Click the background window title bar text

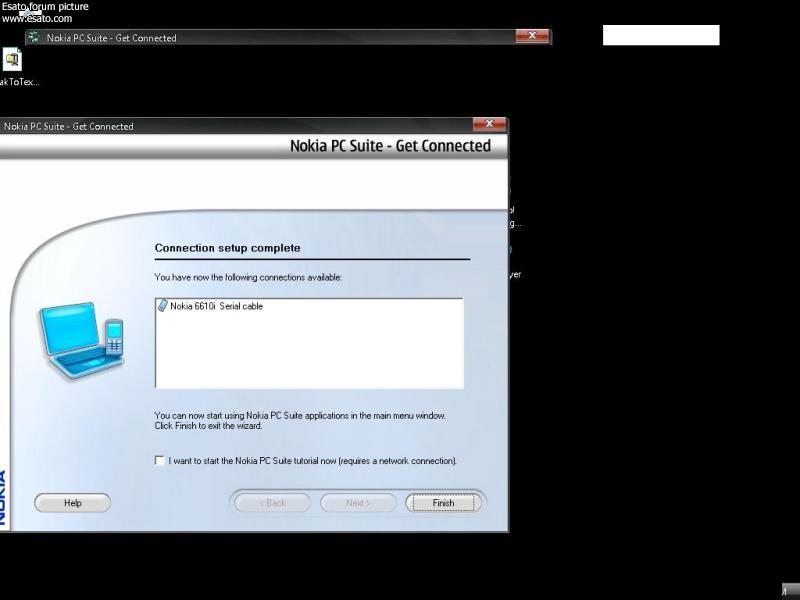pos(111,38)
